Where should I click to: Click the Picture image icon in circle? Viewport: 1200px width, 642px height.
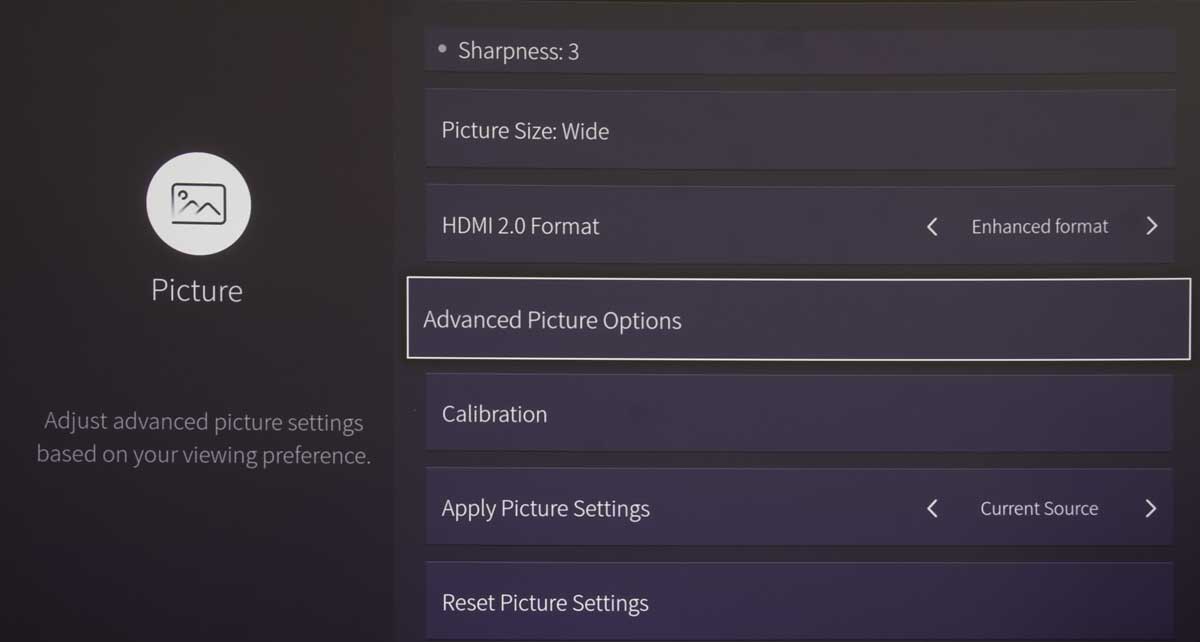click(198, 204)
